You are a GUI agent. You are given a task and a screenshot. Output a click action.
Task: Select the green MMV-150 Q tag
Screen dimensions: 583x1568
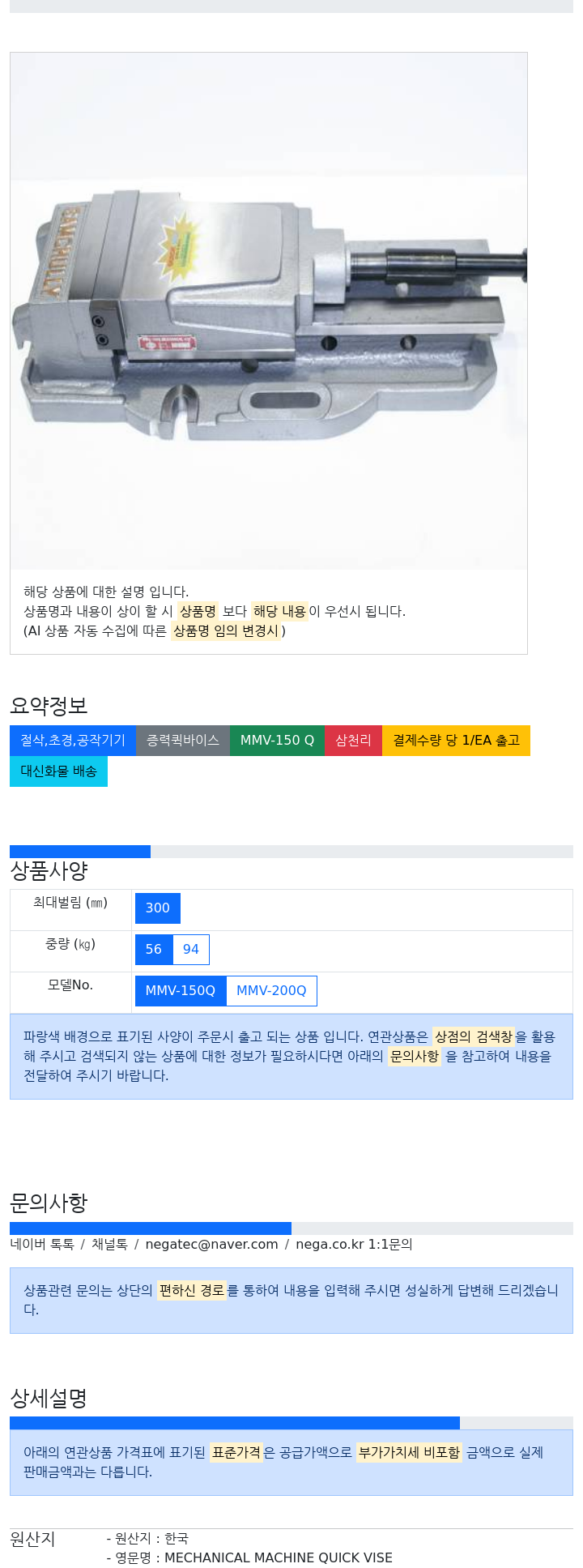tap(277, 741)
